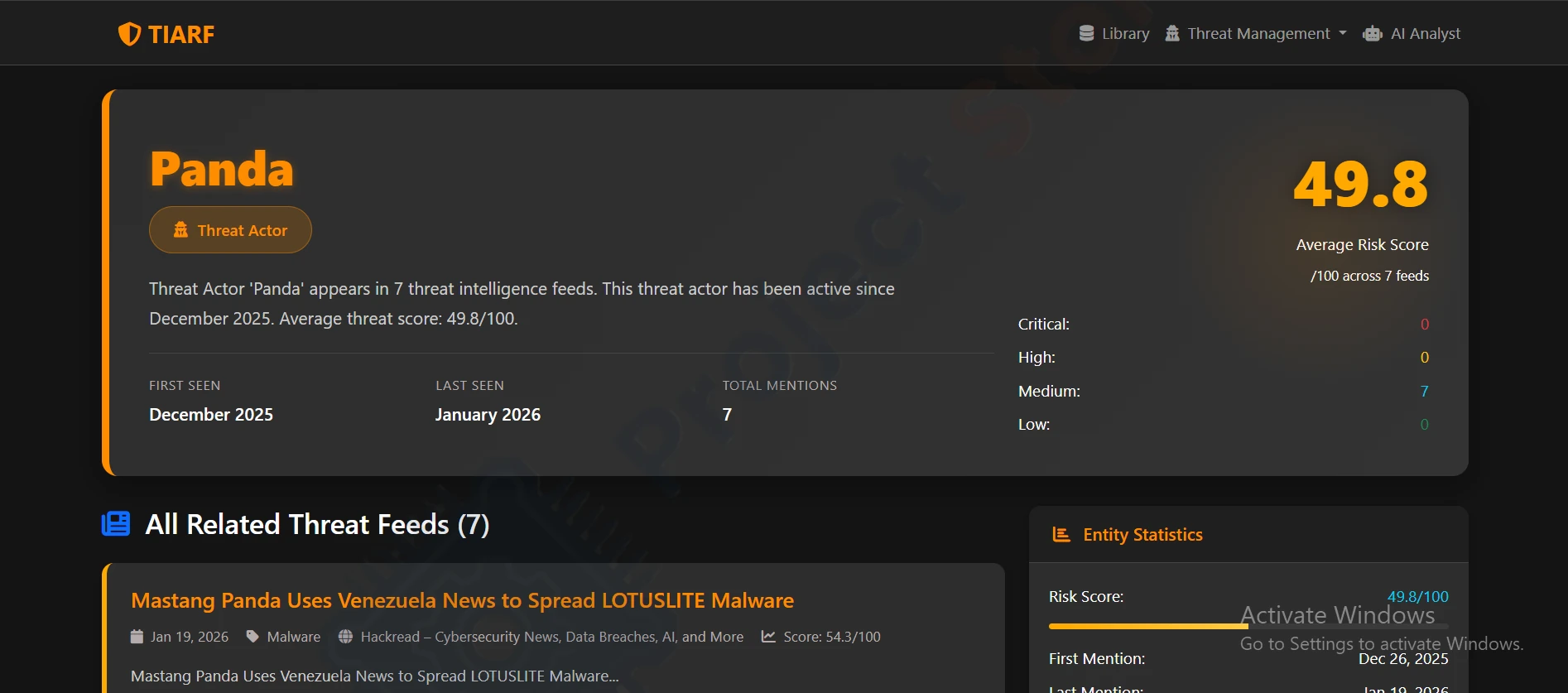
Task: Click the score chart icon in feed
Action: point(768,637)
